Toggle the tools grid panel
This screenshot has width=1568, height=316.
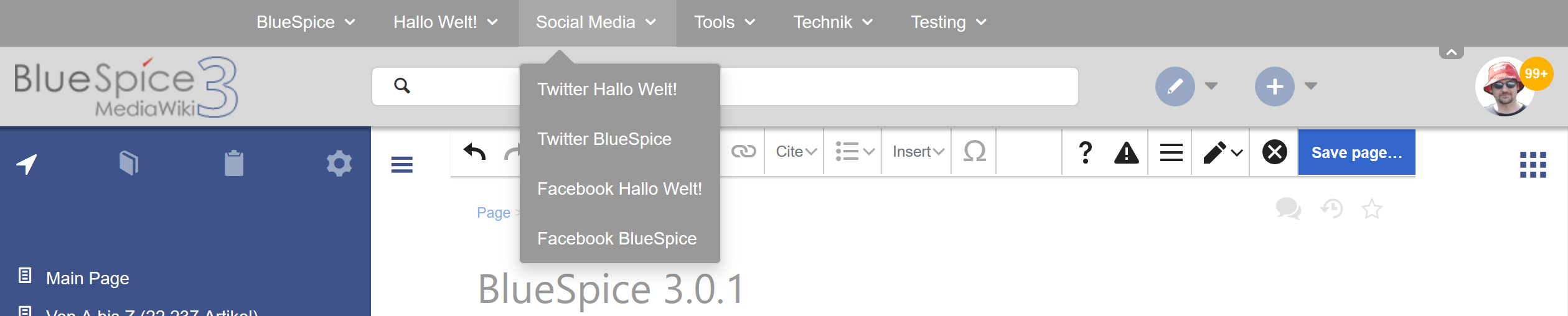1533,165
